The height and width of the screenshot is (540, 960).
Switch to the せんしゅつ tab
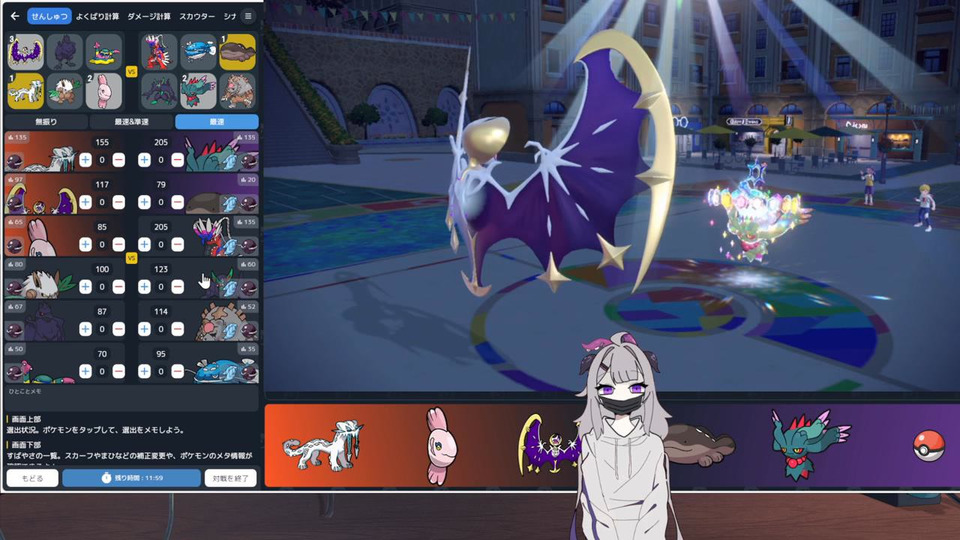[x=49, y=16]
